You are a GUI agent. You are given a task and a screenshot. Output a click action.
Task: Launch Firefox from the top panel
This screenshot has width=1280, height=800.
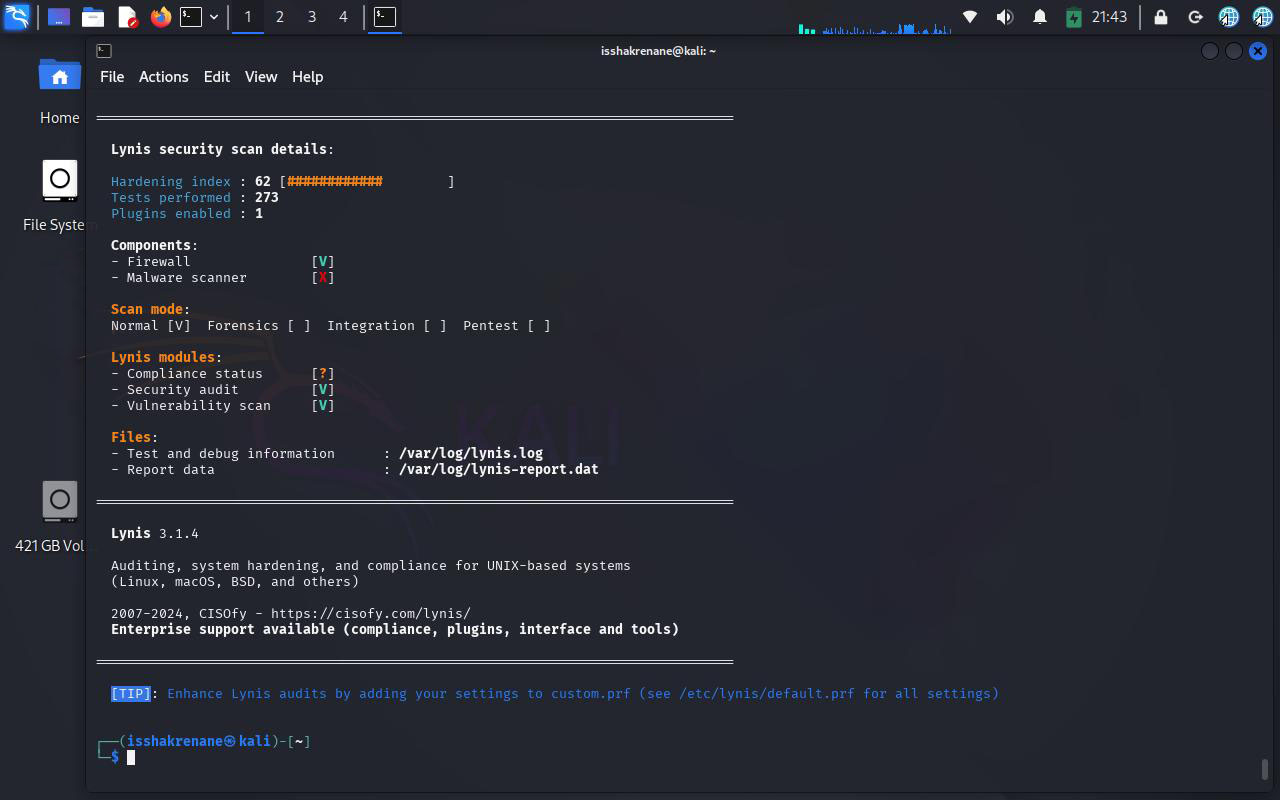click(x=160, y=17)
